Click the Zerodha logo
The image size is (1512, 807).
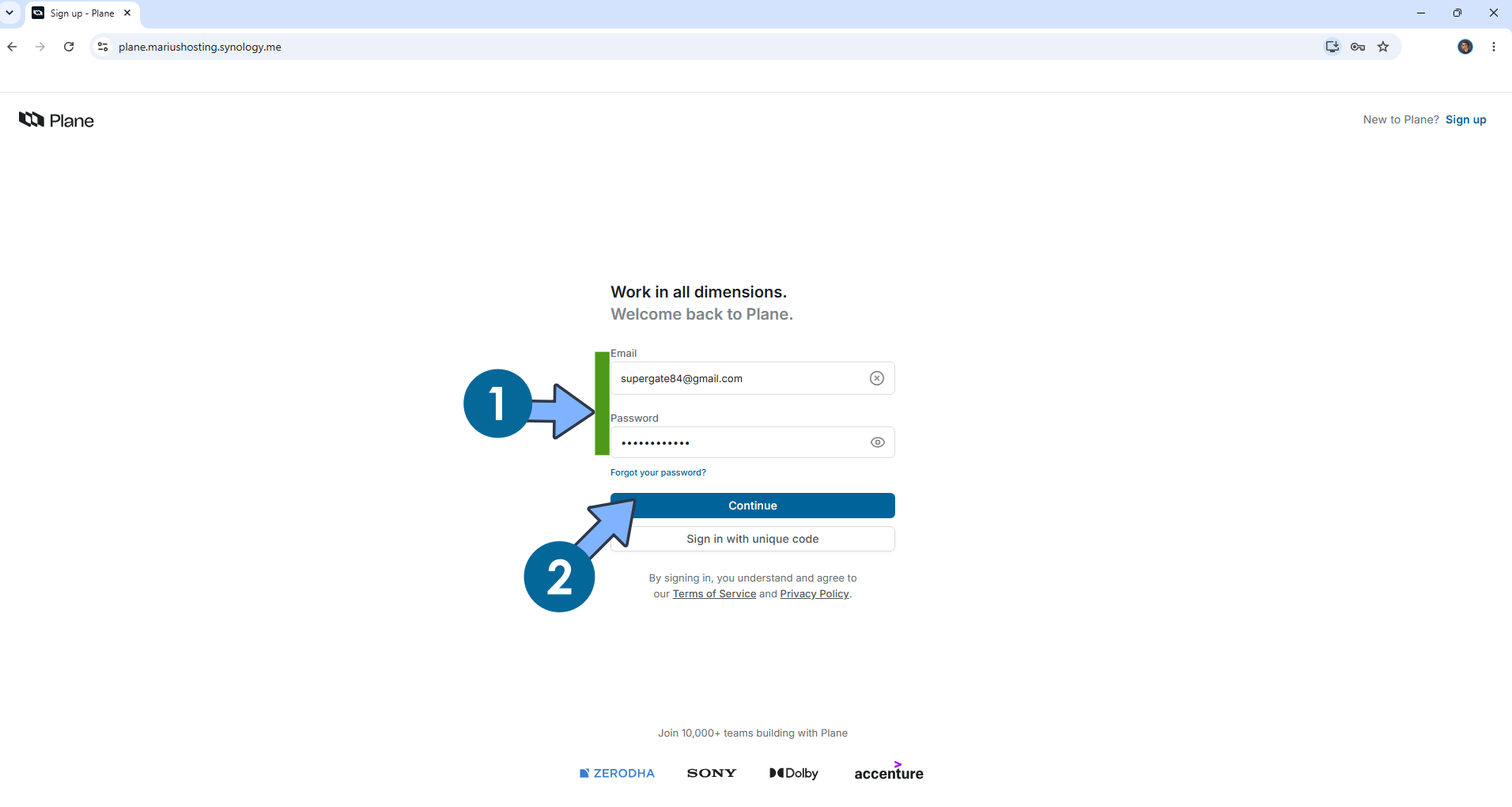click(617, 773)
